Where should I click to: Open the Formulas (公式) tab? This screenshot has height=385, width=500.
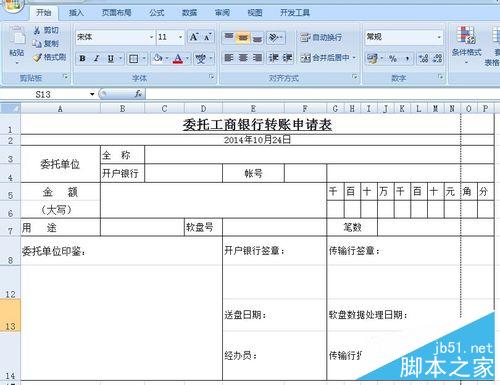point(157,13)
